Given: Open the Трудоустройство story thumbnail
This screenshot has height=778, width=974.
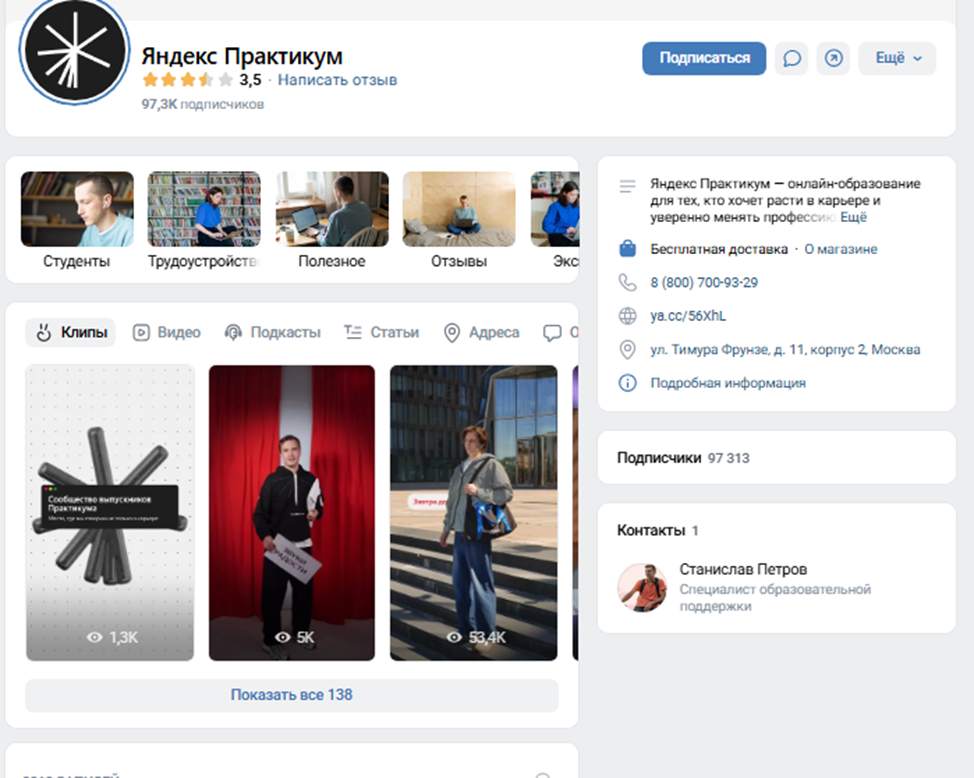Looking at the screenshot, I should click(x=204, y=209).
